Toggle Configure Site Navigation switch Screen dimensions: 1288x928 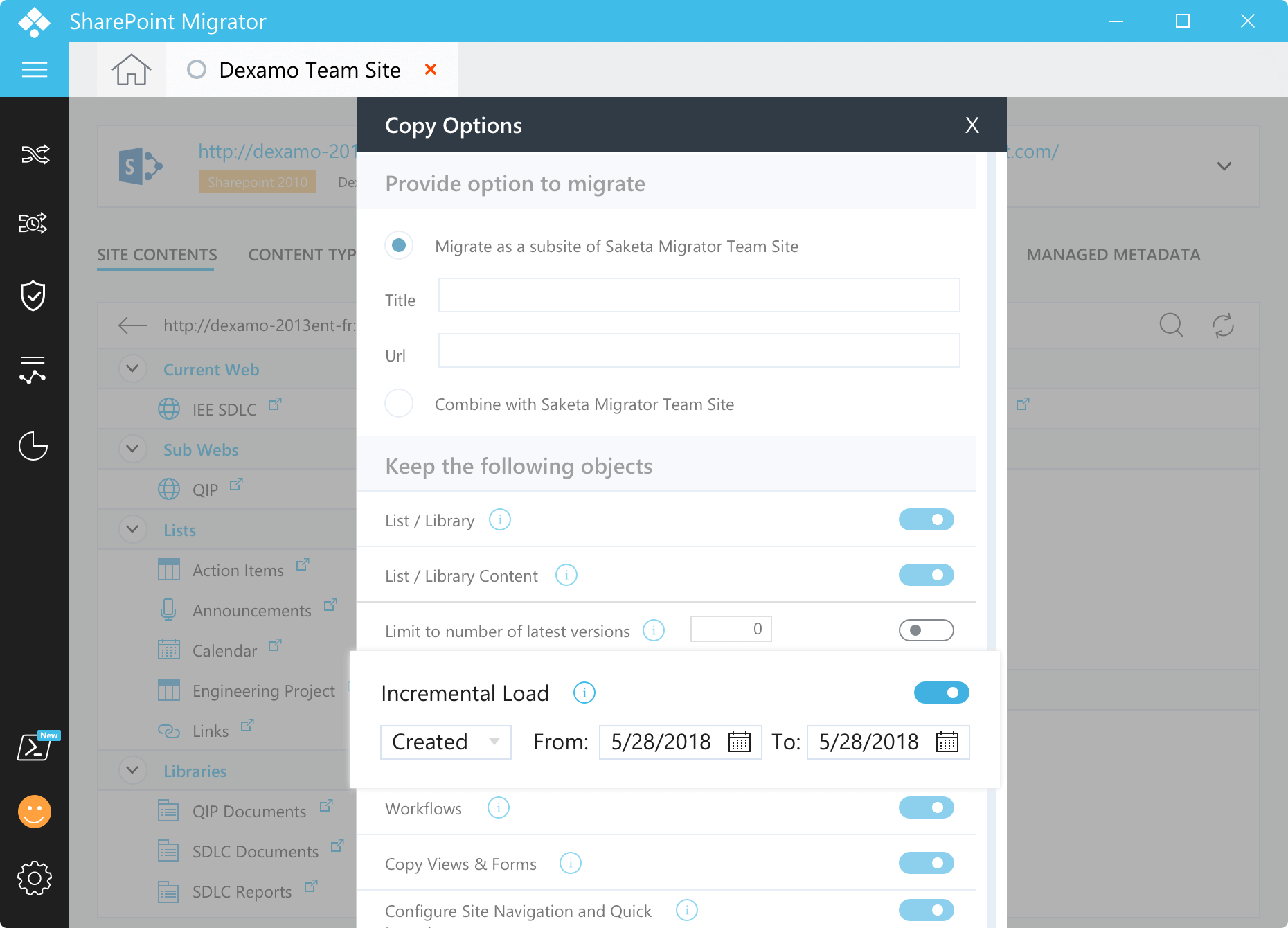(x=927, y=910)
